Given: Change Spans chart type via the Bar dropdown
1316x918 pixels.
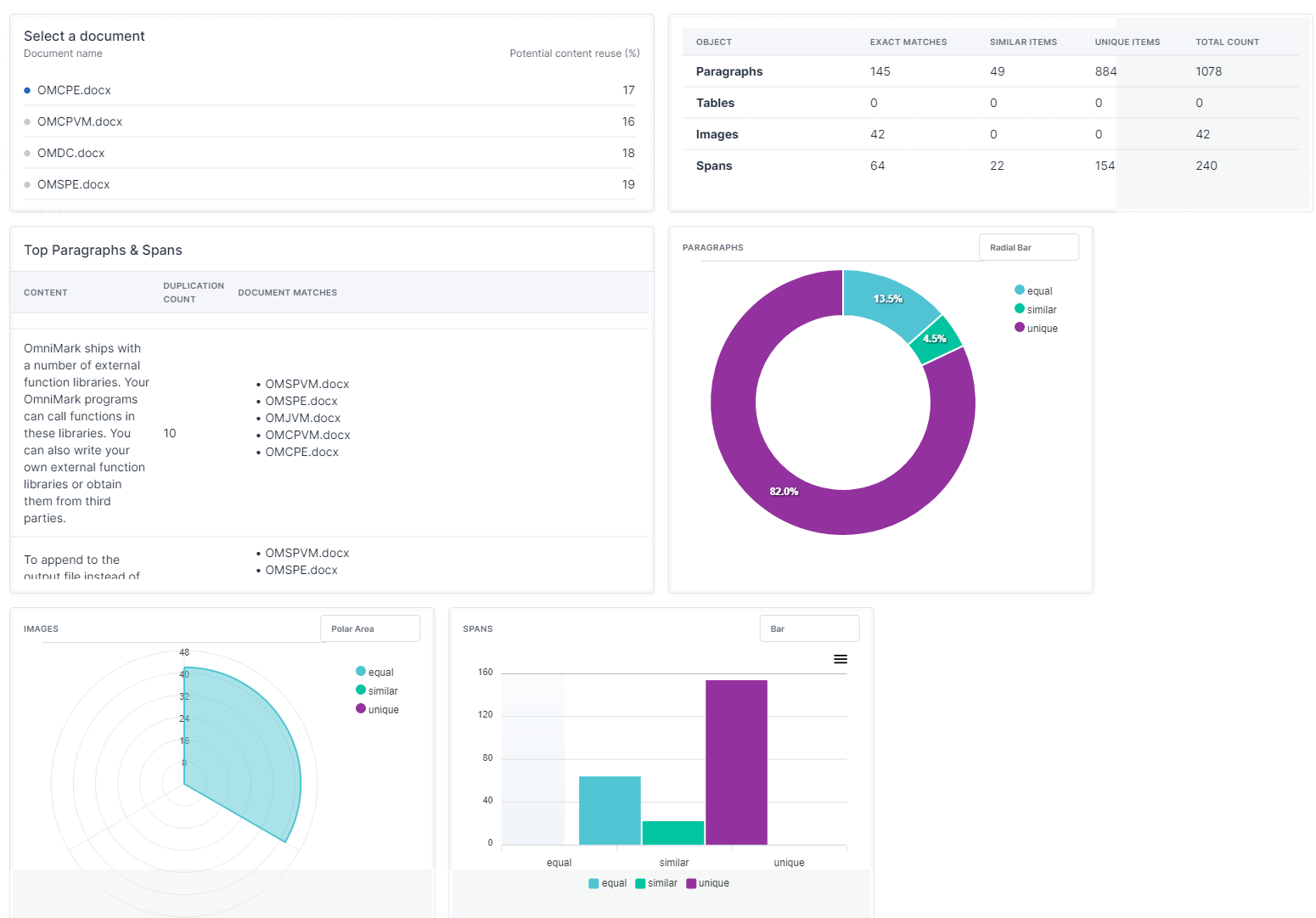Looking at the screenshot, I should [808, 628].
